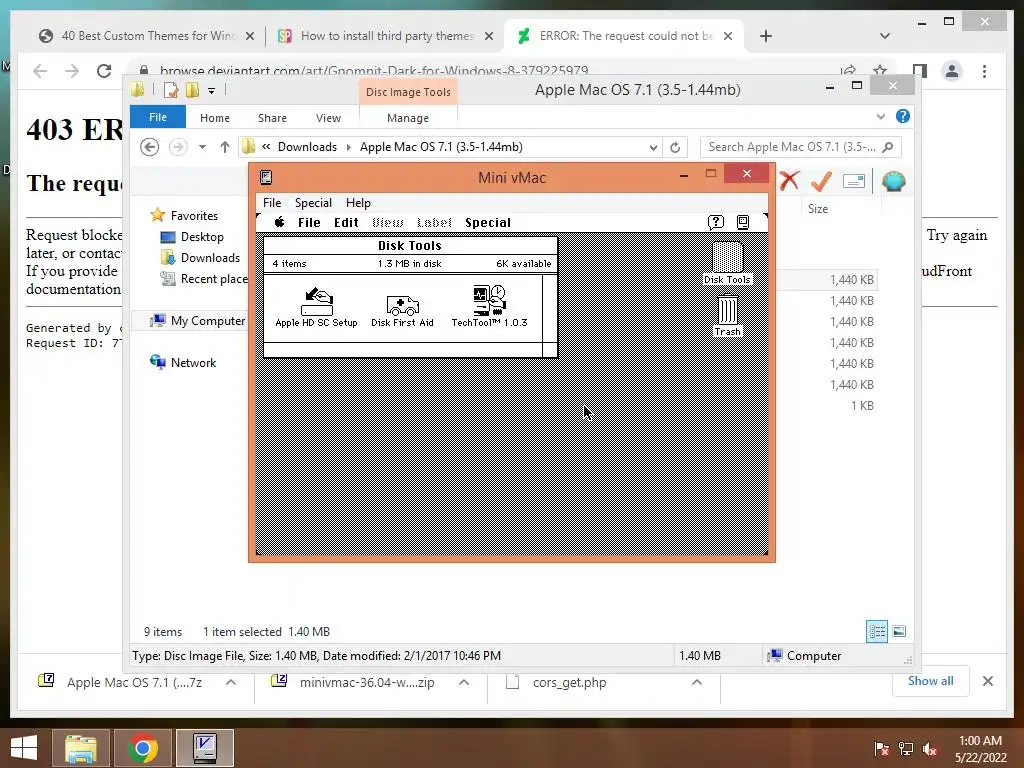Open the Mac OS Special menu
1024x768 pixels.
[x=488, y=222]
